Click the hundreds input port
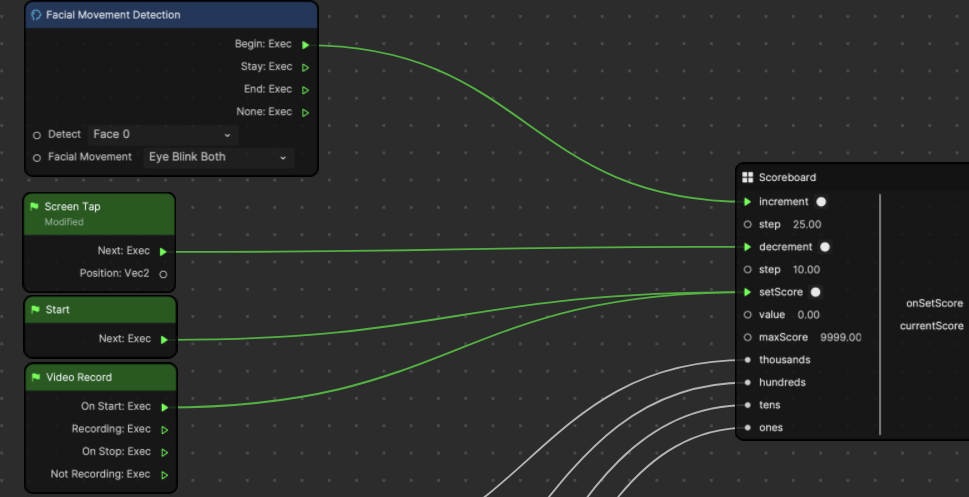 click(748, 383)
